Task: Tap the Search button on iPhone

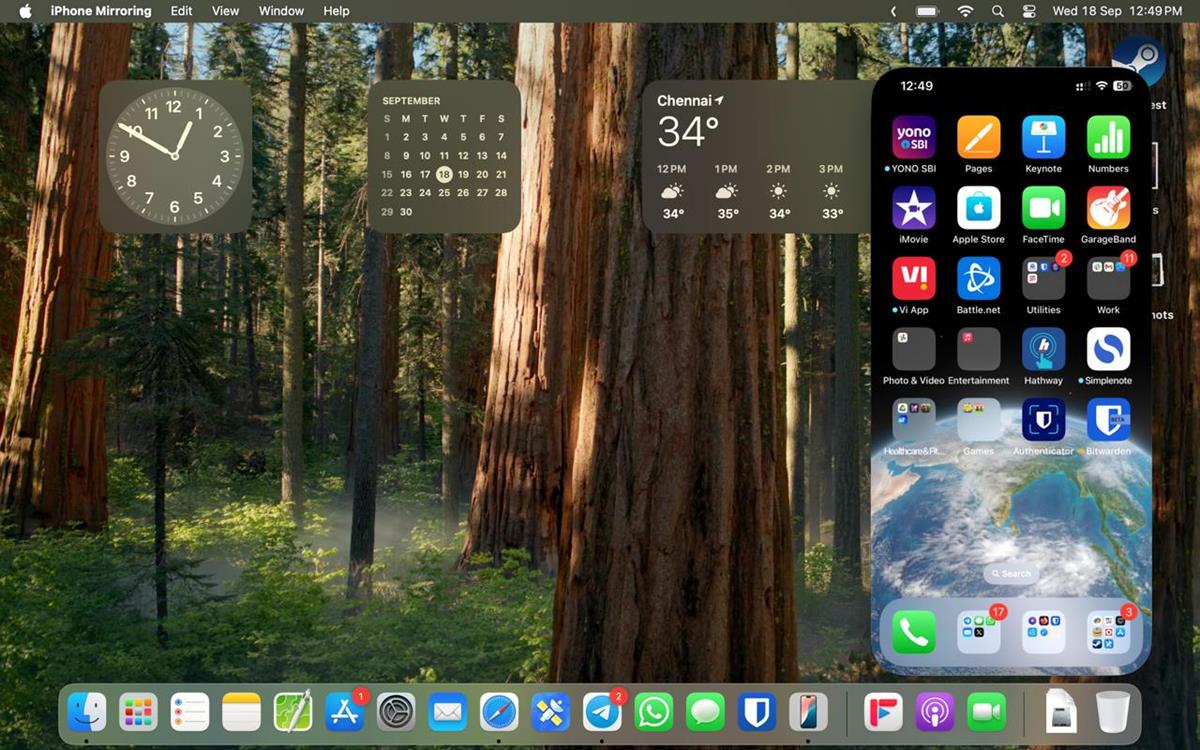Action: point(1010,573)
